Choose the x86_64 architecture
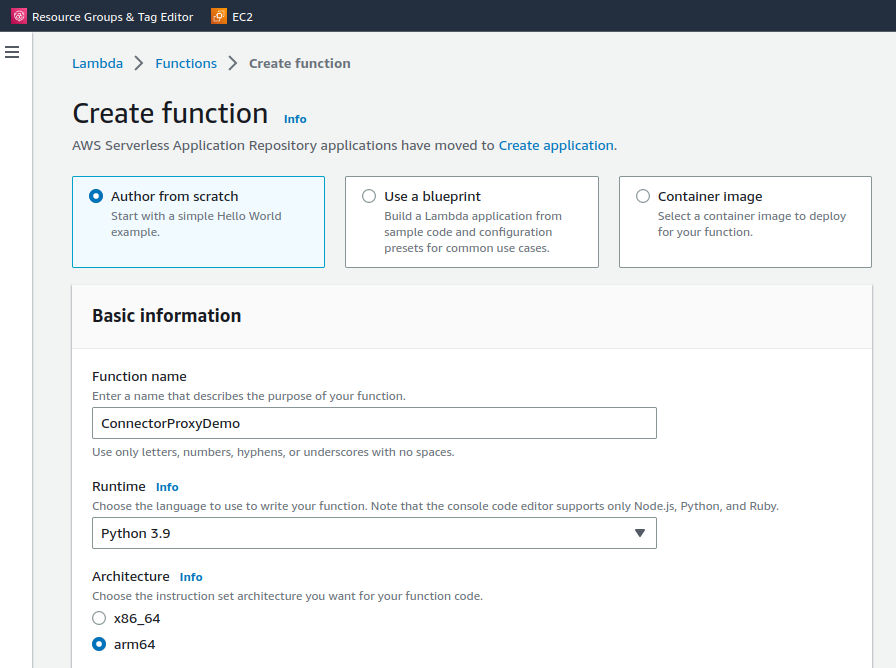 pyautogui.click(x=99, y=618)
